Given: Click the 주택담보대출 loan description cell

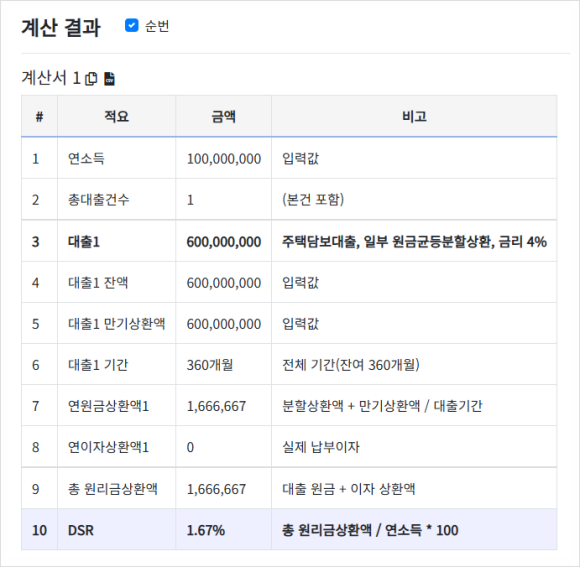Looking at the screenshot, I should tap(414, 242).
